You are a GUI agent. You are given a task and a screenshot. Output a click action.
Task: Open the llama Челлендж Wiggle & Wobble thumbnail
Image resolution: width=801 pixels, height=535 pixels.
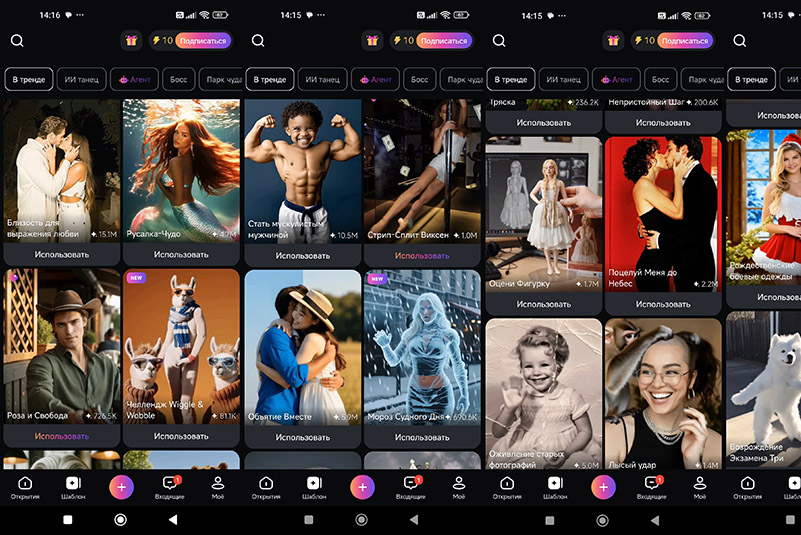181,345
